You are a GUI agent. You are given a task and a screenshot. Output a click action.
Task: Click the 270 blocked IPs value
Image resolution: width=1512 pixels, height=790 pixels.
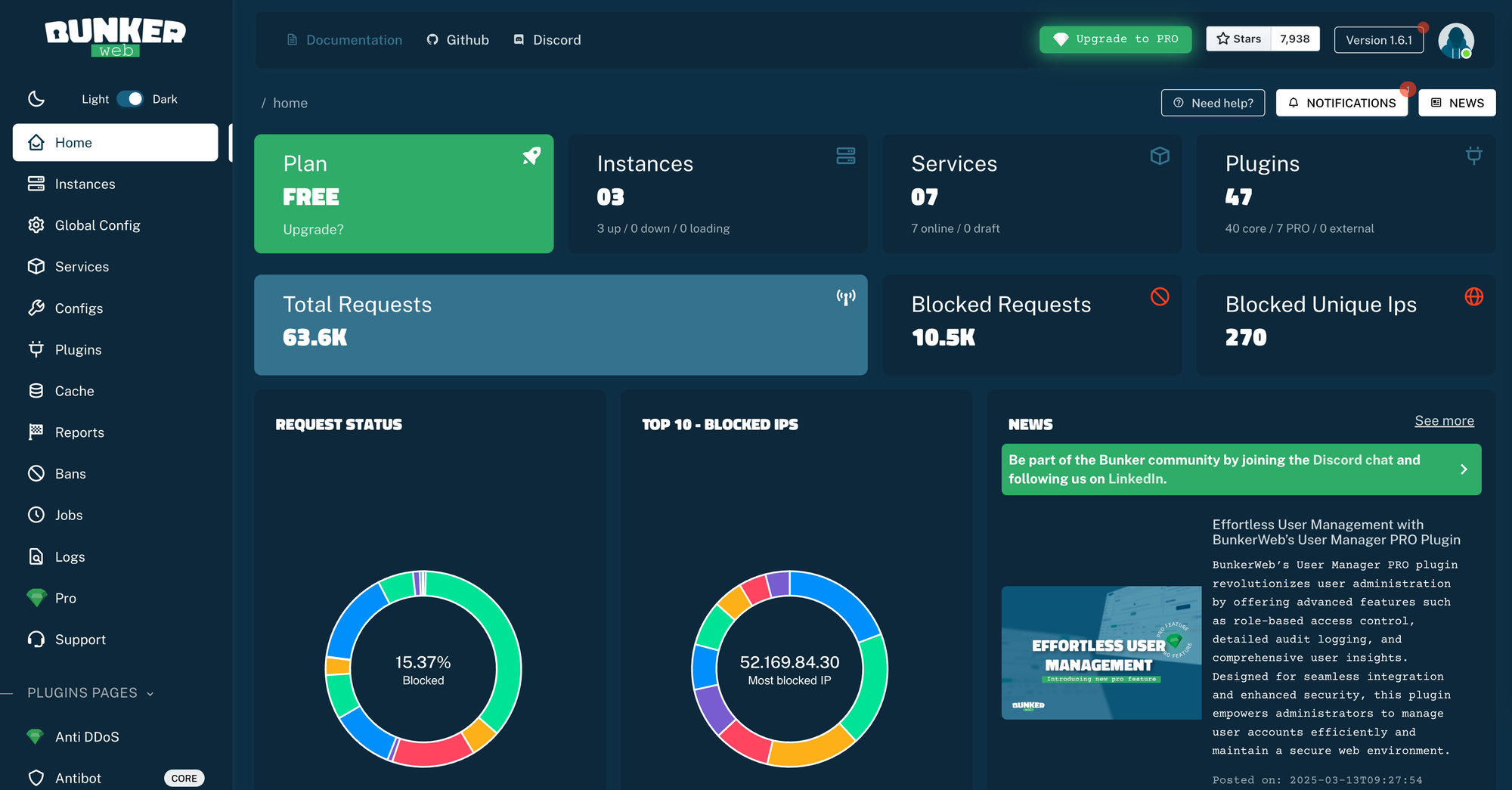[x=1246, y=337]
